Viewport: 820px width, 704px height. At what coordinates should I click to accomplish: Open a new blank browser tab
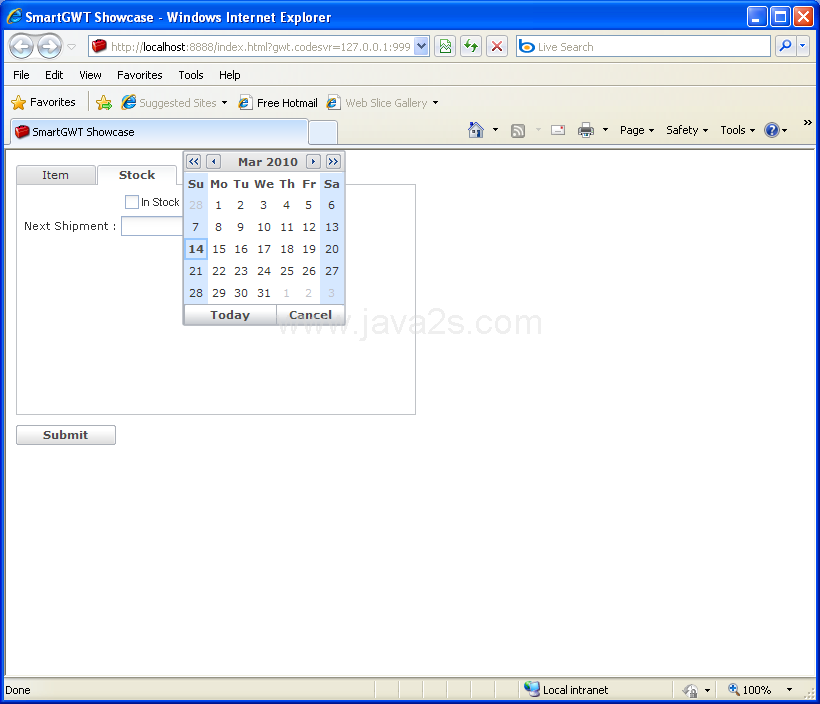click(323, 132)
